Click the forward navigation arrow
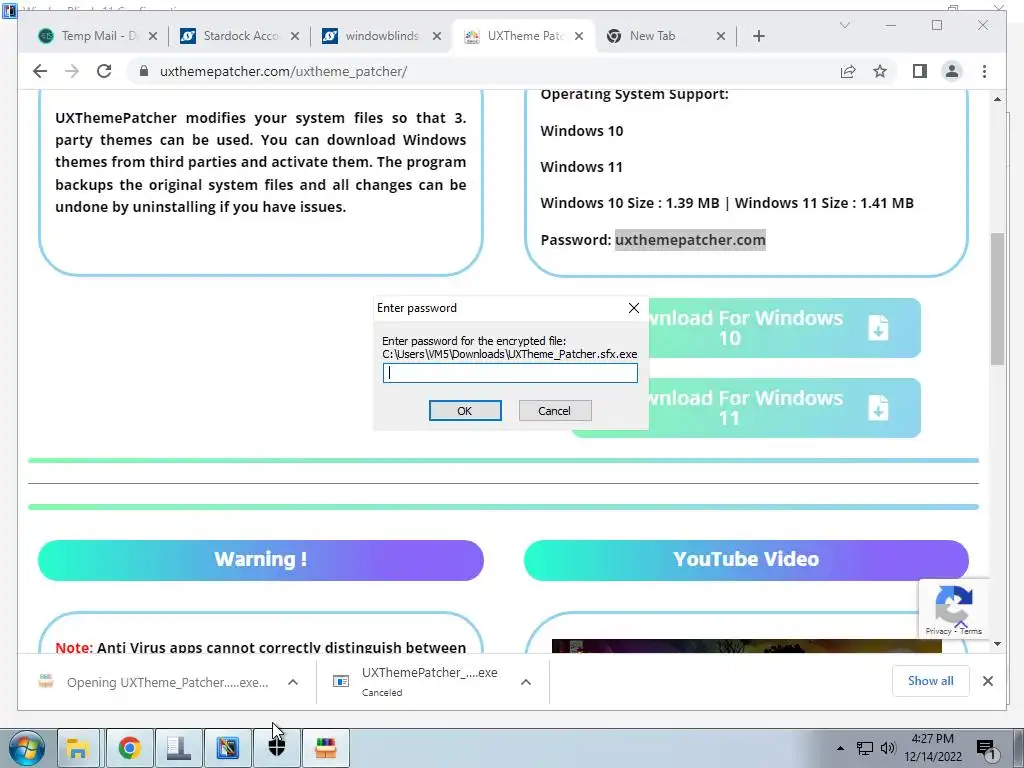Viewport: 1024px width, 768px height. (x=72, y=71)
